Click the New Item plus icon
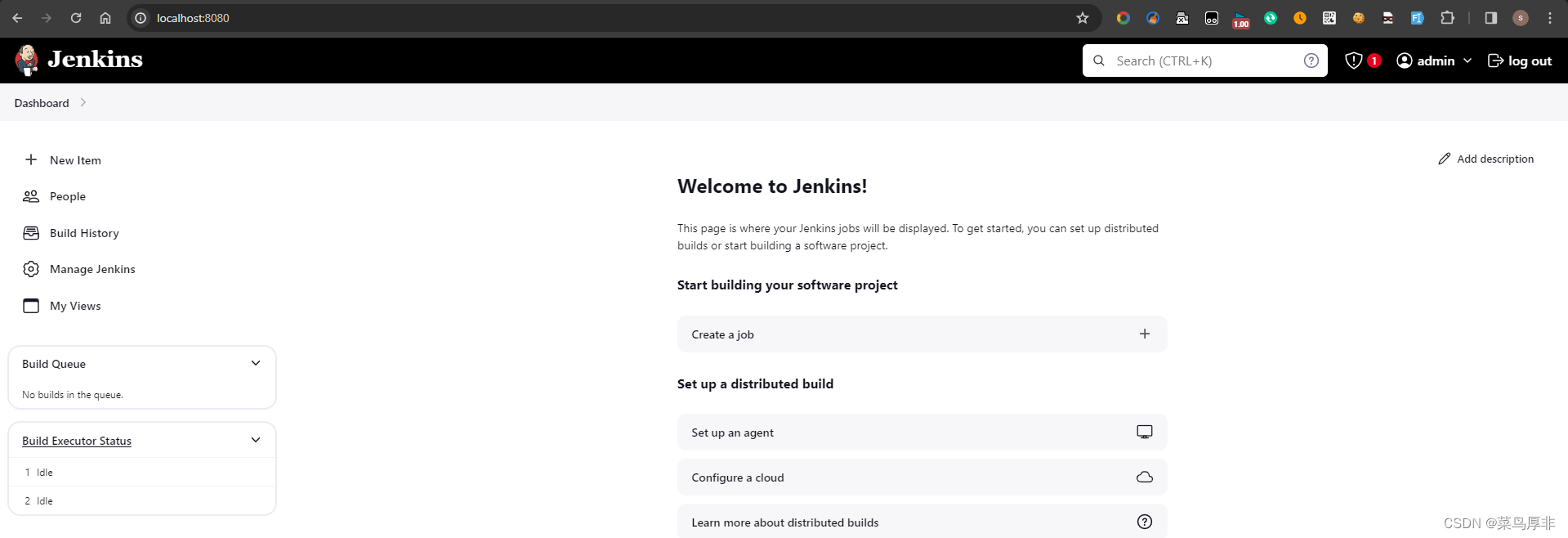 pyautogui.click(x=31, y=159)
